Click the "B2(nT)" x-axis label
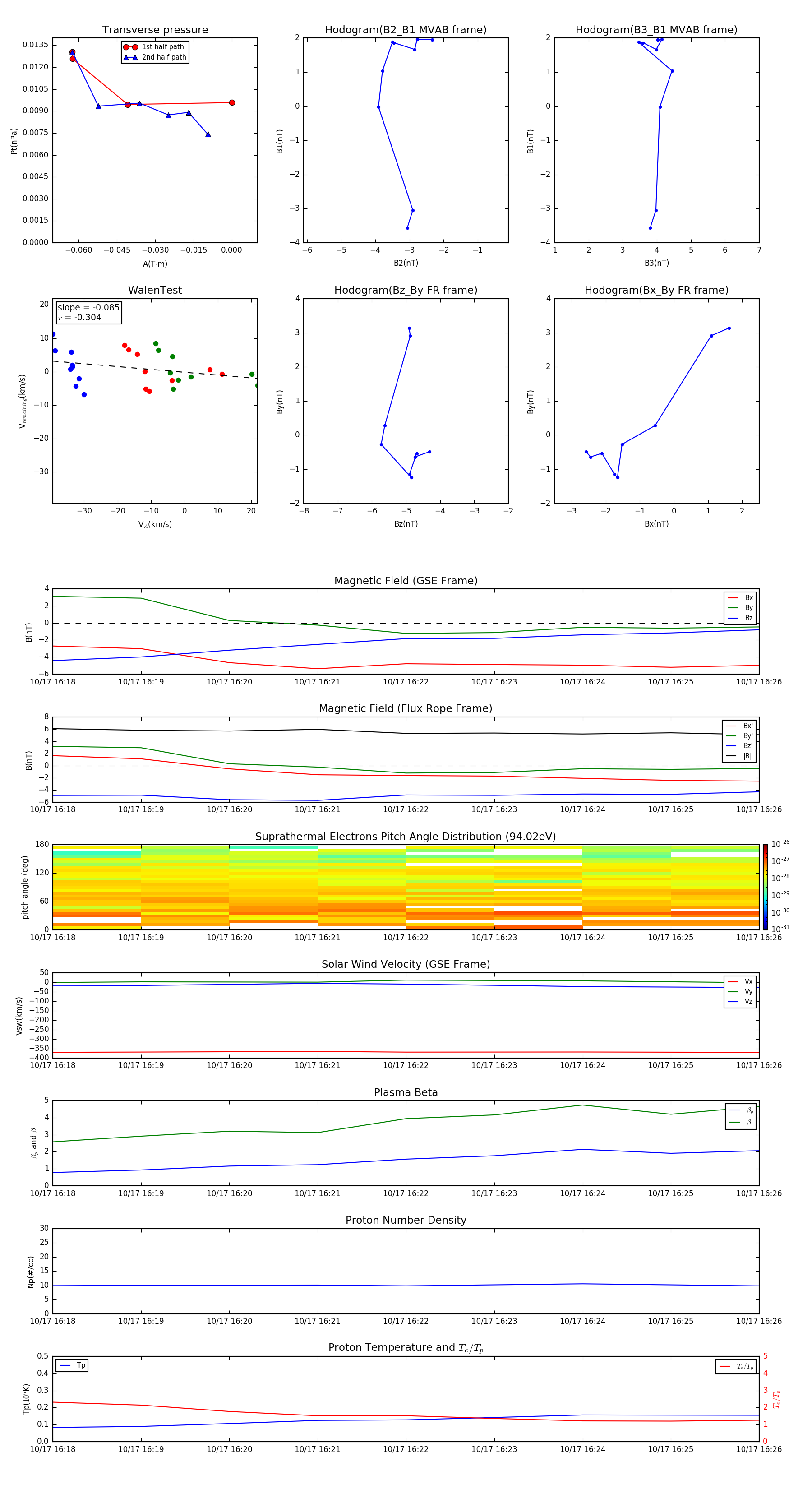 (x=406, y=263)
